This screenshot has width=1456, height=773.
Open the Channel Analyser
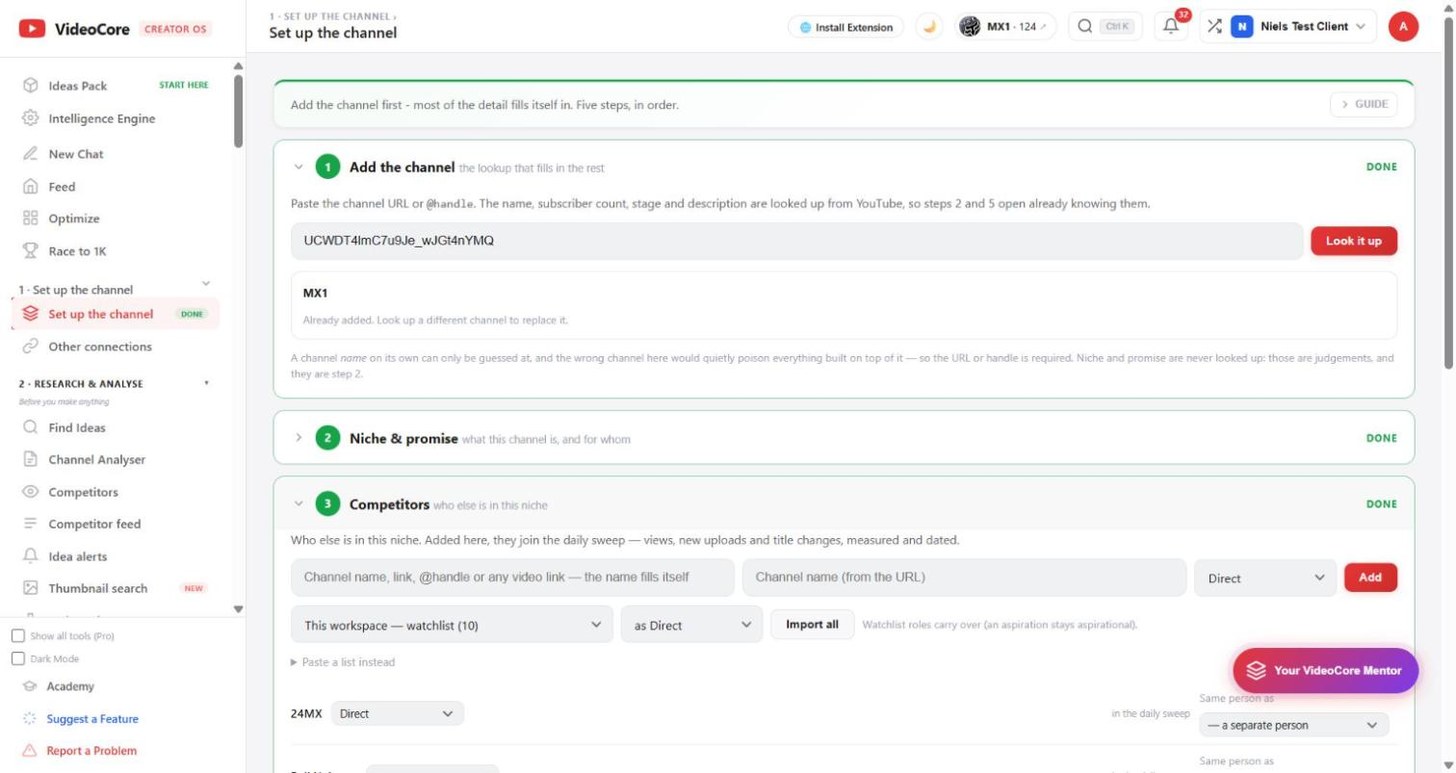pyautogui.click(x=97, y=460)
